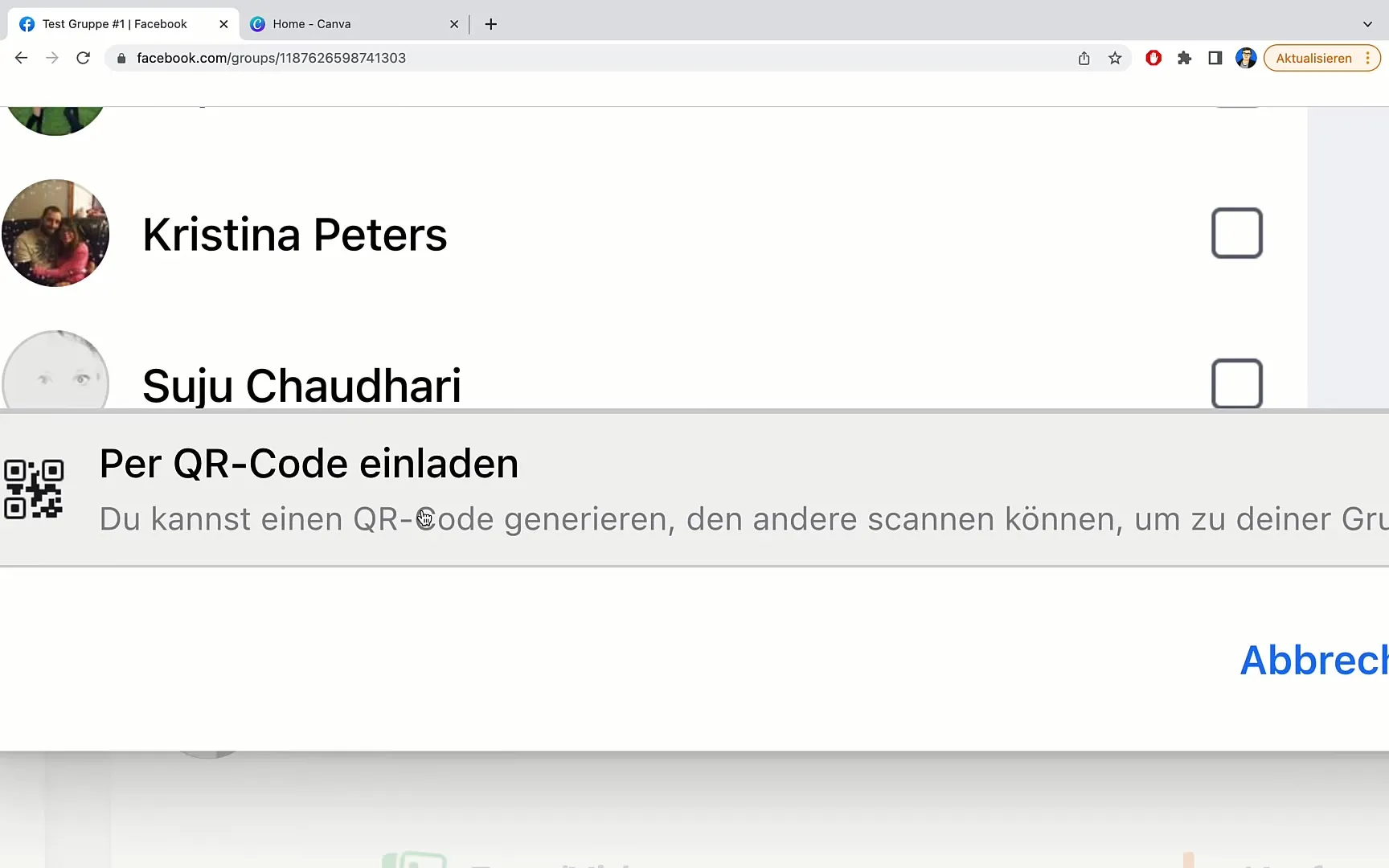Switch to Test Gruppe #1 Facebook tab

click(114, 24)
